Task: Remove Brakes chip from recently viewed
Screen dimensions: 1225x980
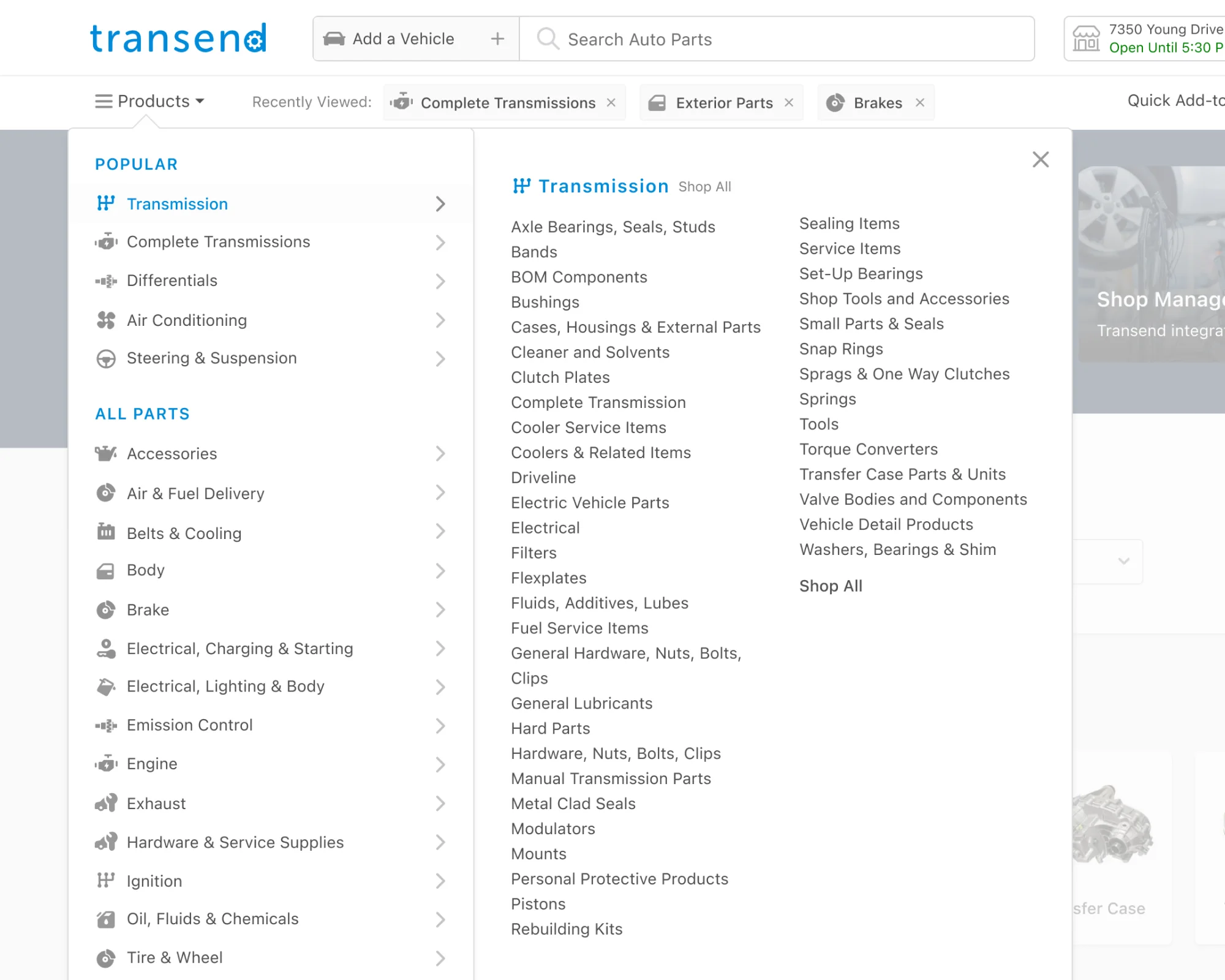Action: (x=919, y=102)
